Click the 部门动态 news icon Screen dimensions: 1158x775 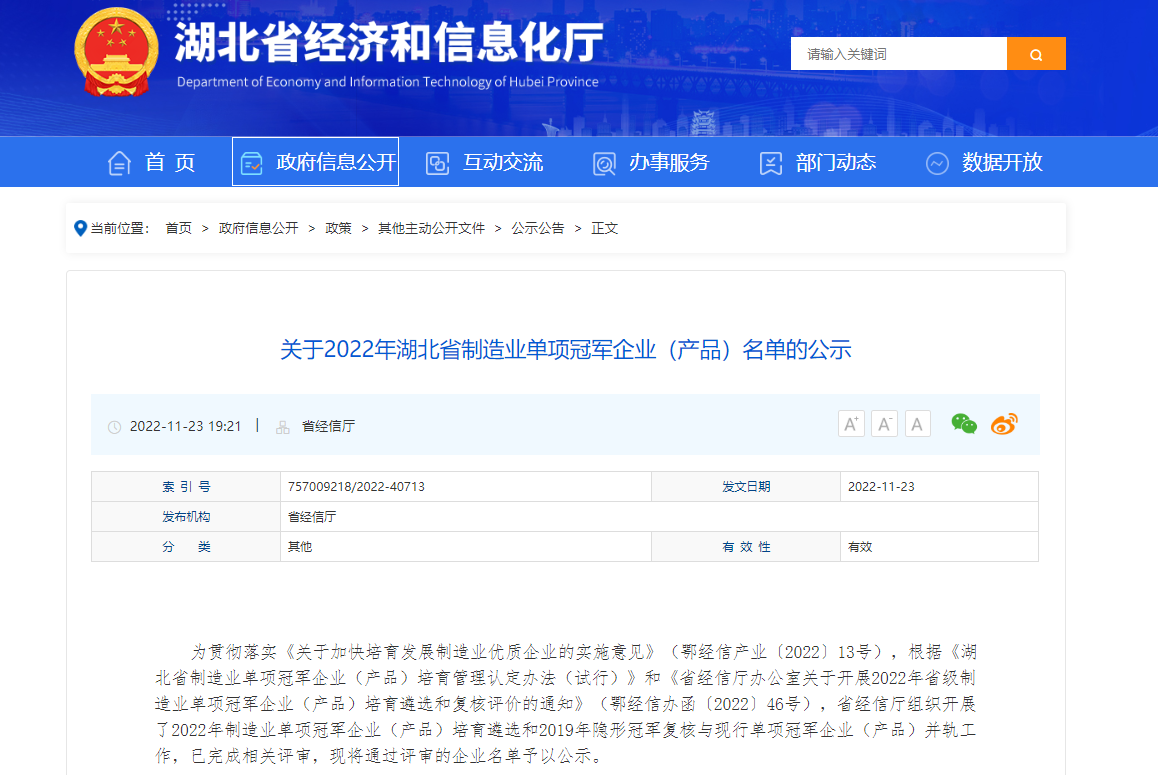(x=769, y=161)
